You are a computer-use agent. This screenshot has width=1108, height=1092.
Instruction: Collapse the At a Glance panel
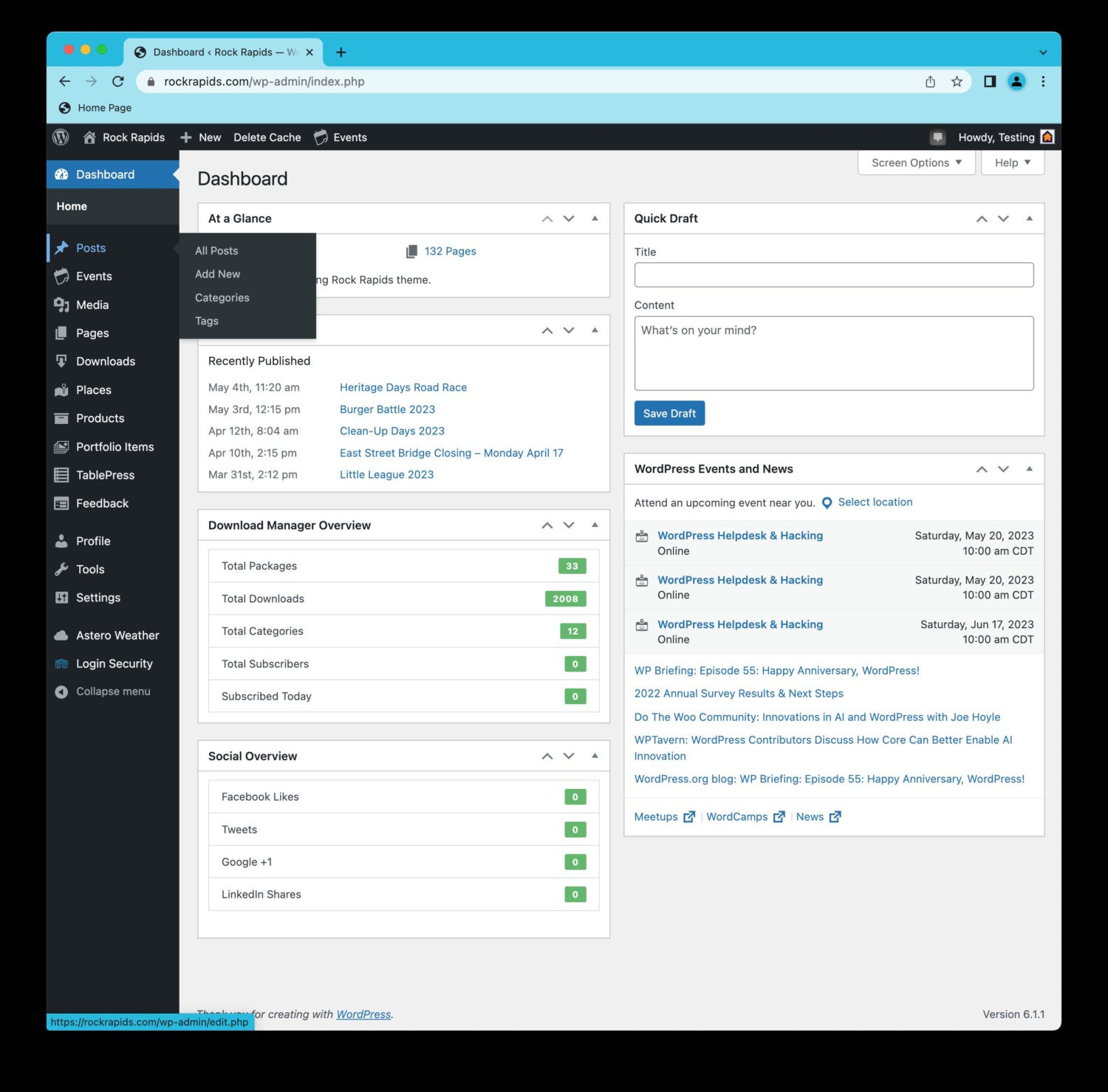(x=595, y=218)
